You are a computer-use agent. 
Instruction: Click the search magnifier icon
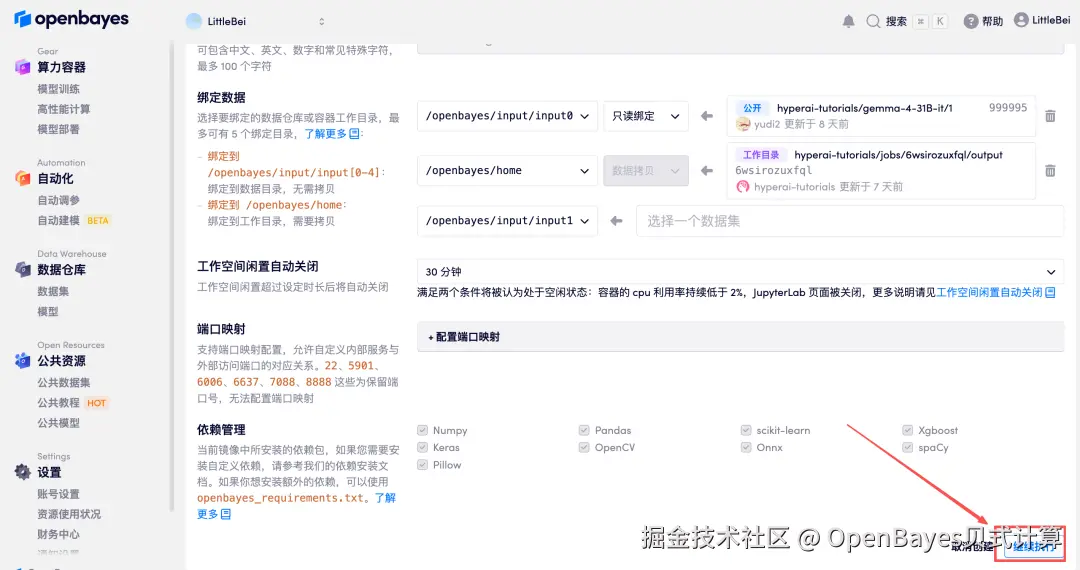pyautogui.click(x=873, y=21)
